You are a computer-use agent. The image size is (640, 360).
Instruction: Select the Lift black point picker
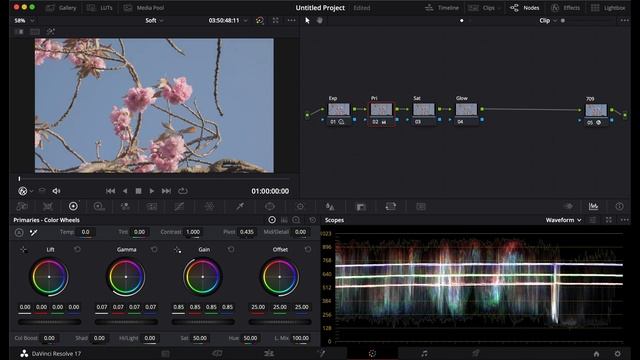pos(23,249)
